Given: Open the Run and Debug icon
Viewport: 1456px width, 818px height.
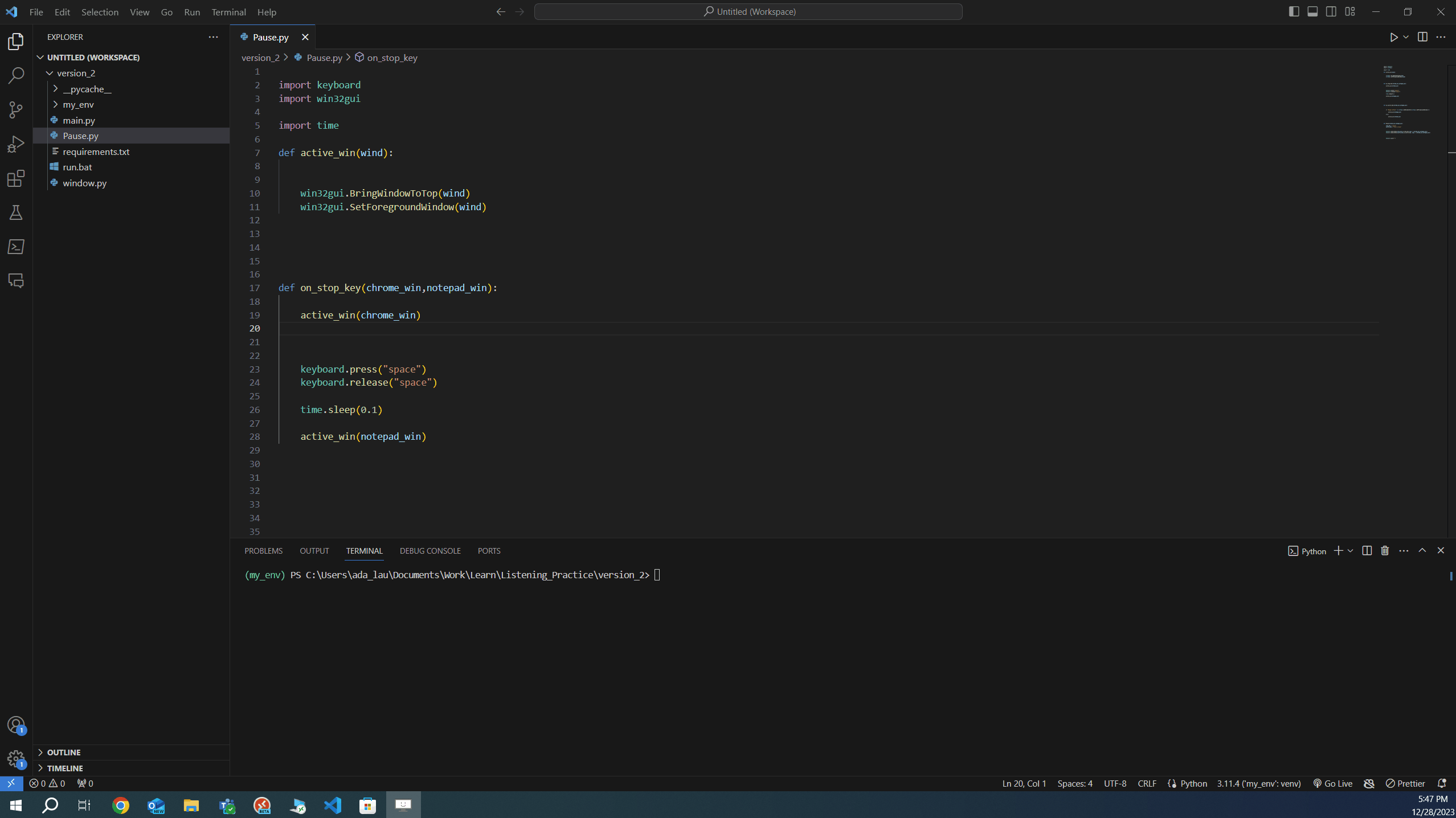Looking at the screenshot, I should point(15,144).
